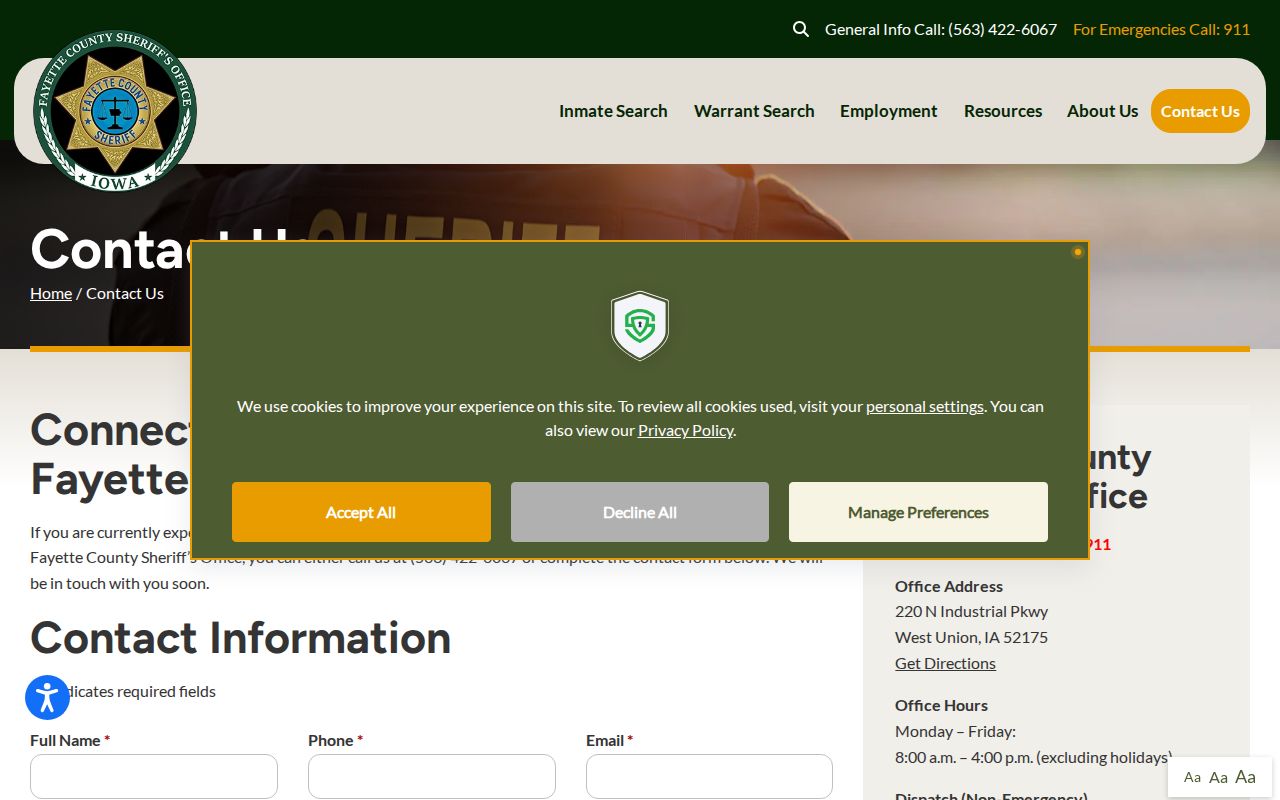This screenshot has width=1280, height=800.
Task: Click the 'West Union, IA 52175' text
Action: point(971,637)
